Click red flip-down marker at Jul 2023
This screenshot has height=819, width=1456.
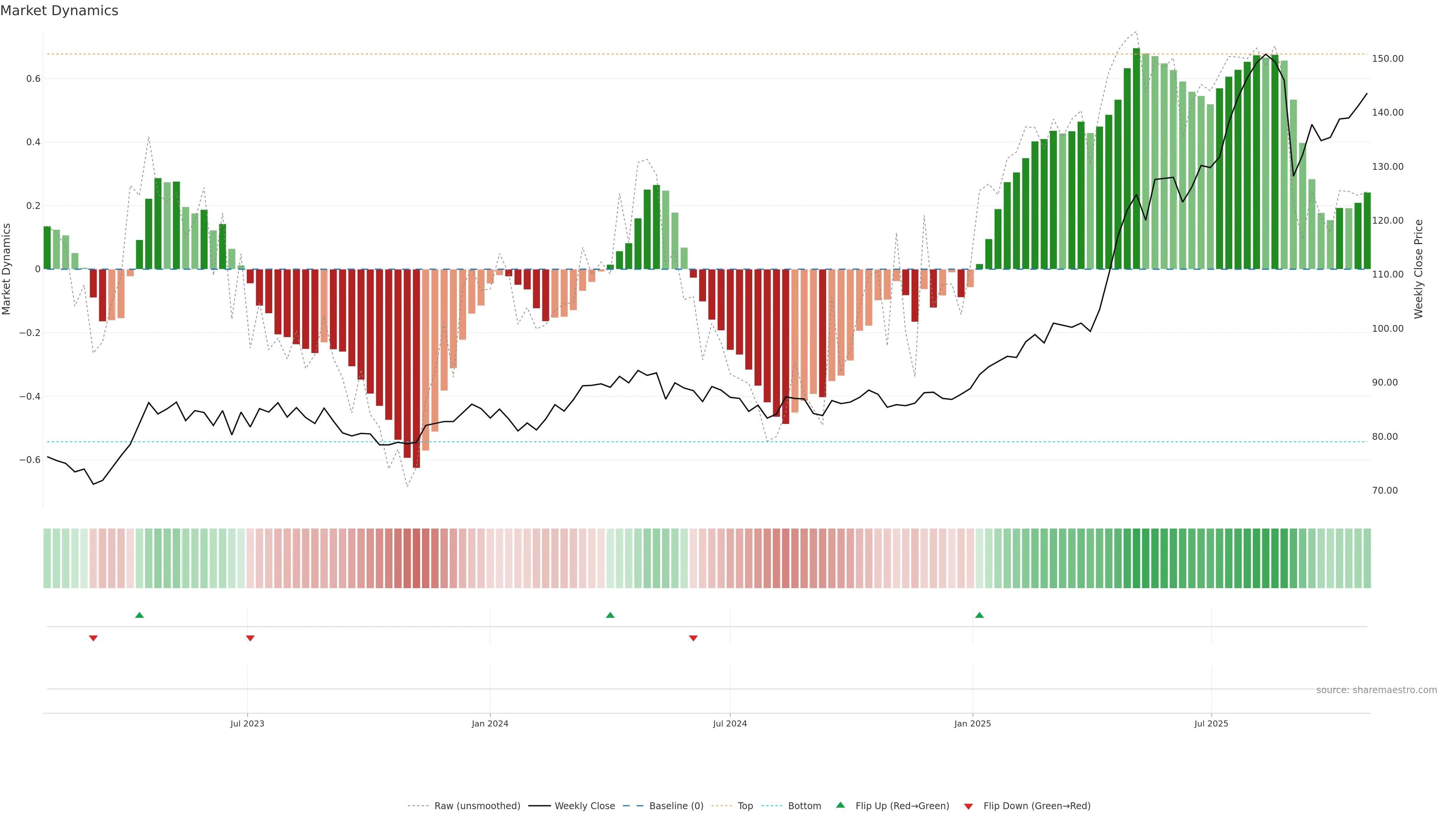coord(250,638)
